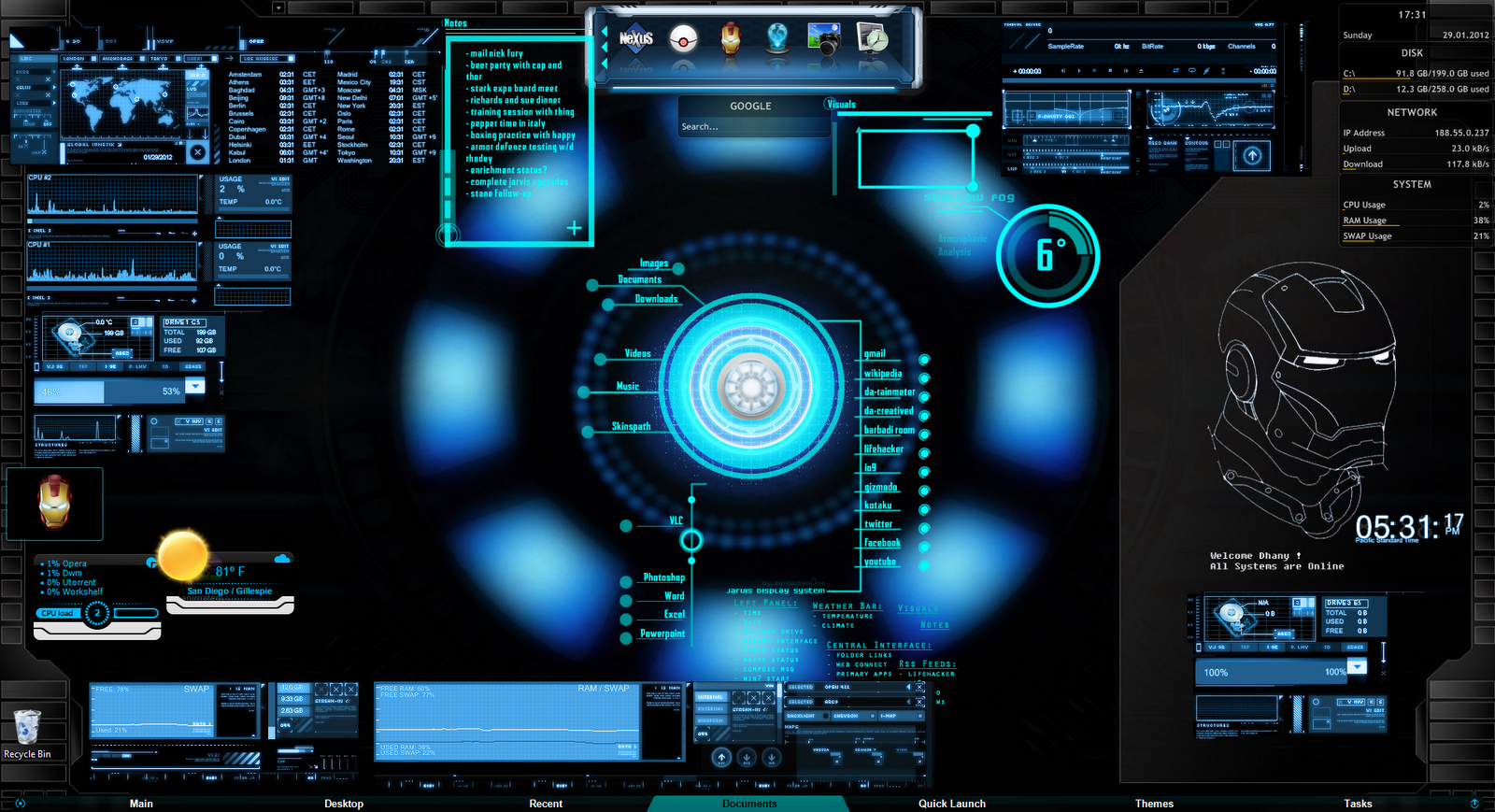Click the player eject icon
1495x812 pixels.
[1141, 71]
